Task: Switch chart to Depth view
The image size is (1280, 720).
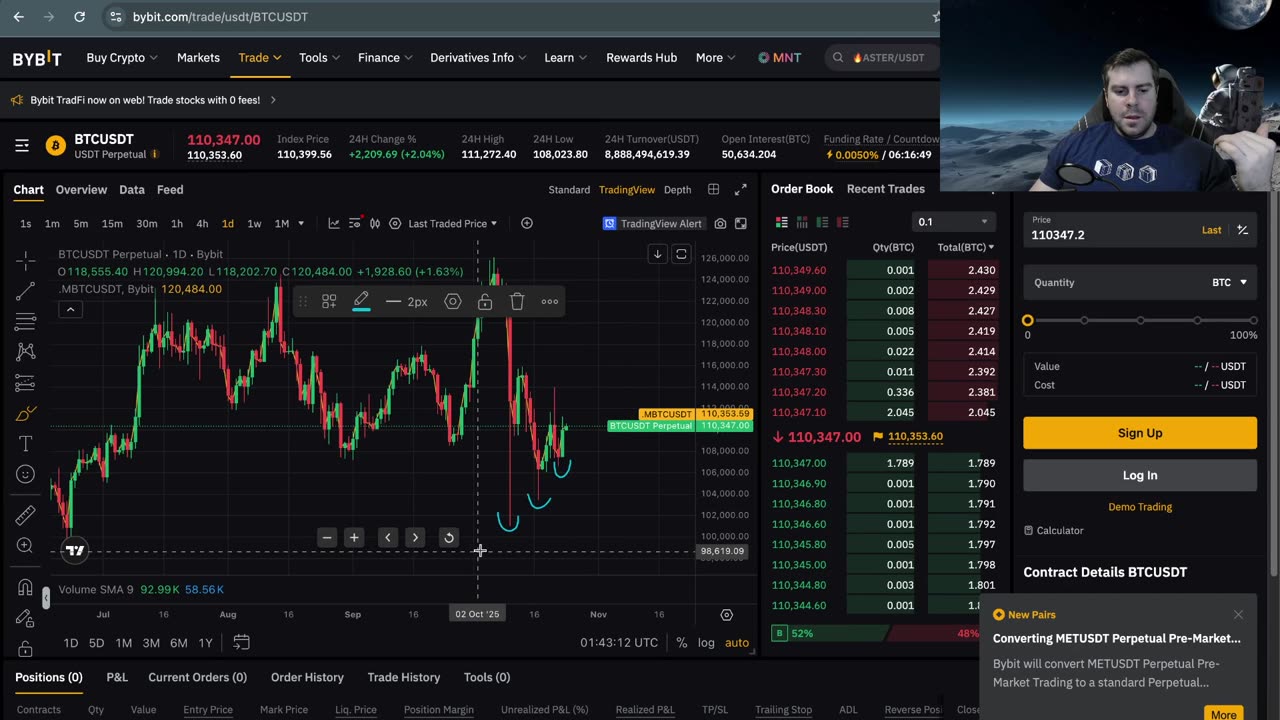Action: coord(677,190)
